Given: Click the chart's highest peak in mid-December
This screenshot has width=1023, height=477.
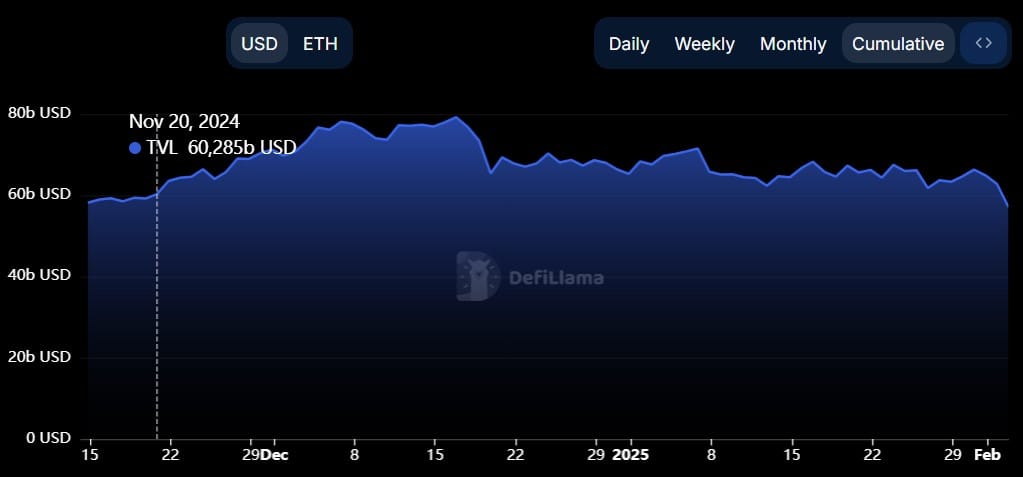Looking at the screenshot, I should coord(457,117).
